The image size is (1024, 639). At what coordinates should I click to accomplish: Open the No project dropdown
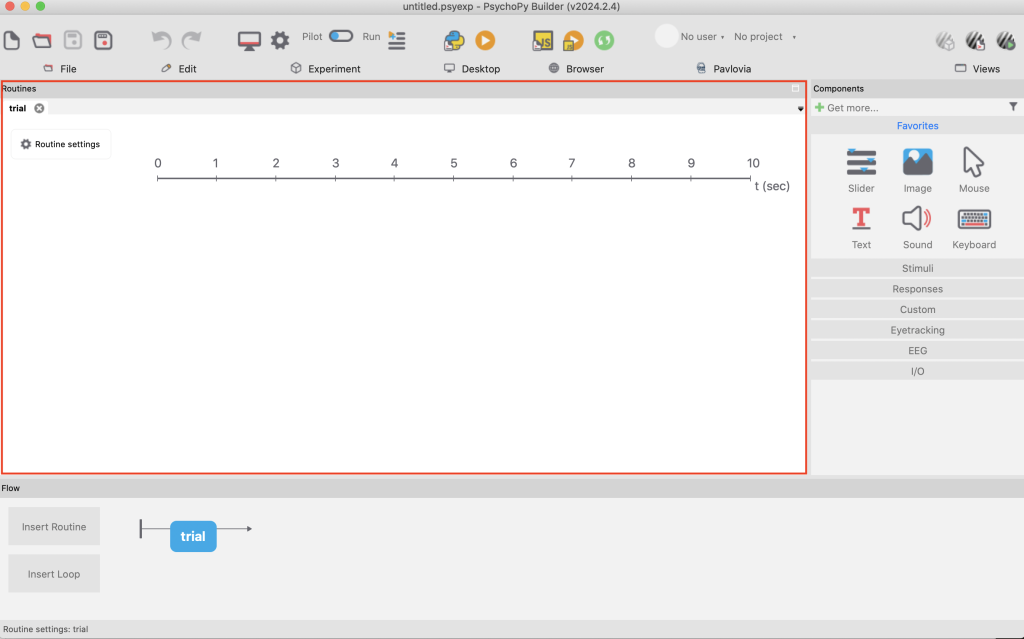click(x=764, y=37)
